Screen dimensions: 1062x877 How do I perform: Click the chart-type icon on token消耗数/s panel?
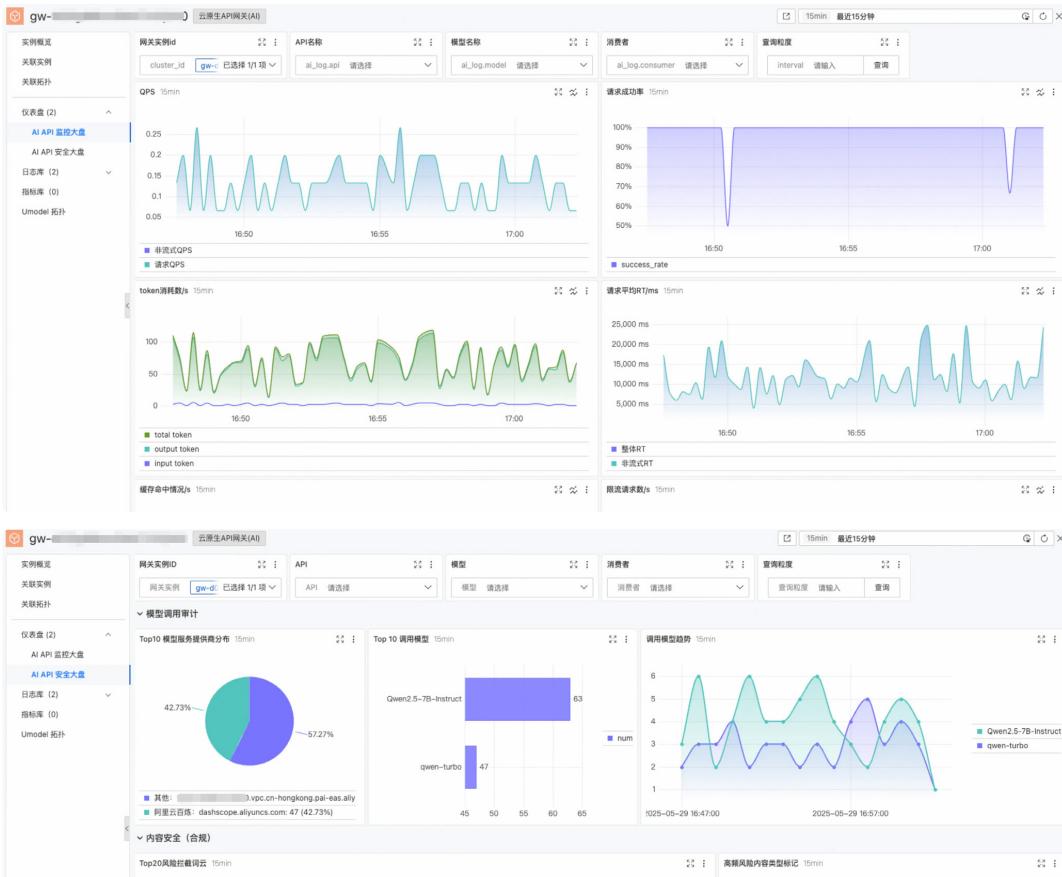(x=573, y=290)
